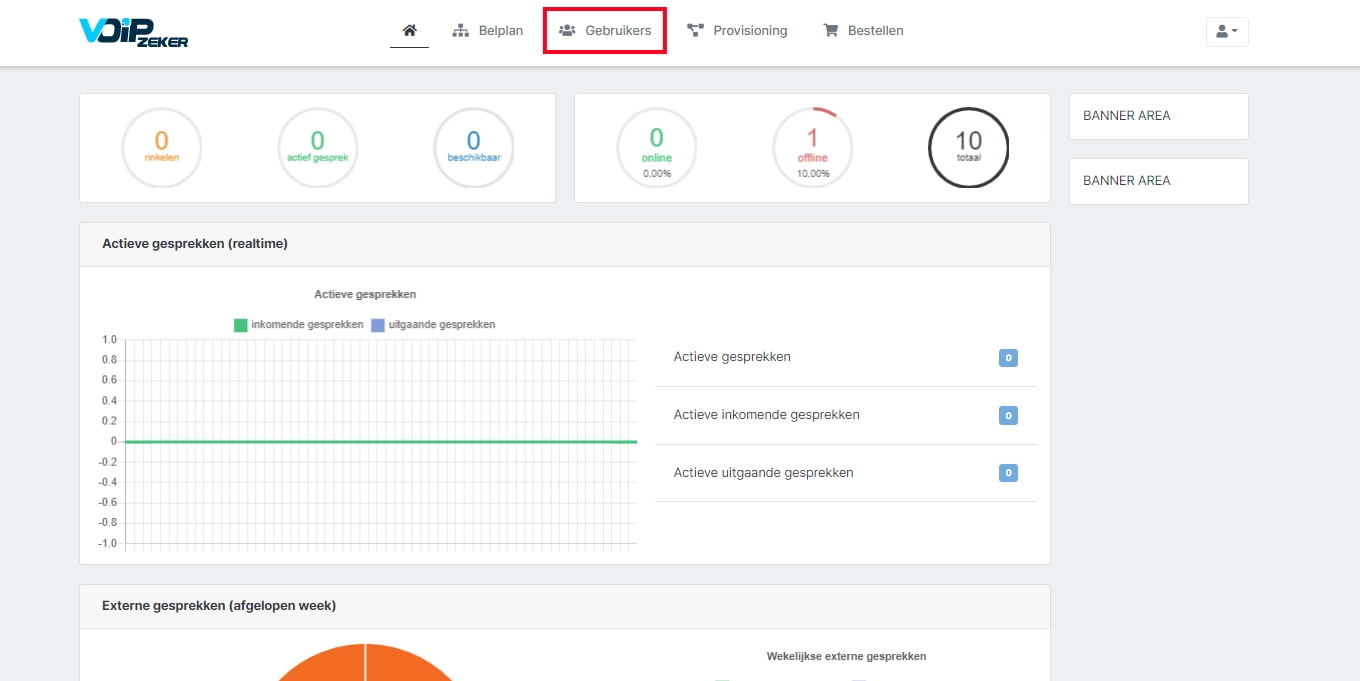
Task: Click the rinkelen counter circle
Action: [161, 147]
